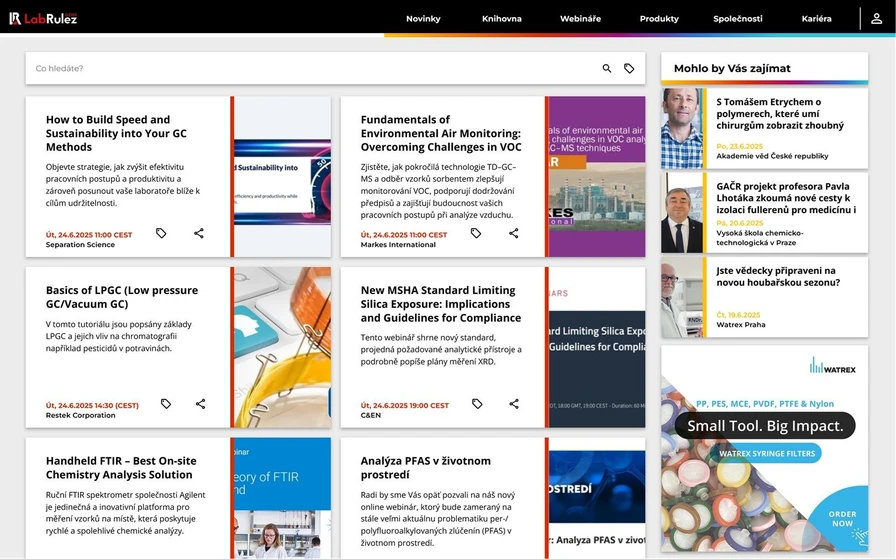Click GC Methods webinar thumbnail image
This screenshot has height=559, width=896.
click(282, 177)
